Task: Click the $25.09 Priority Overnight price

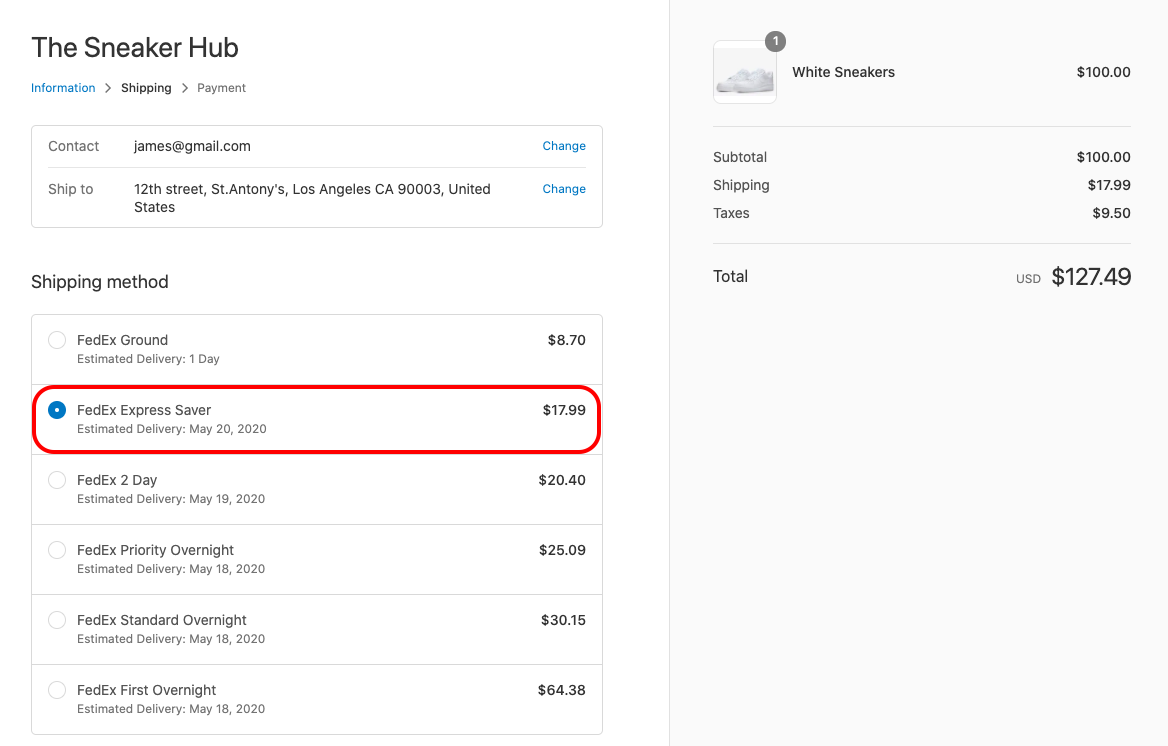Action: pos(562,551)
